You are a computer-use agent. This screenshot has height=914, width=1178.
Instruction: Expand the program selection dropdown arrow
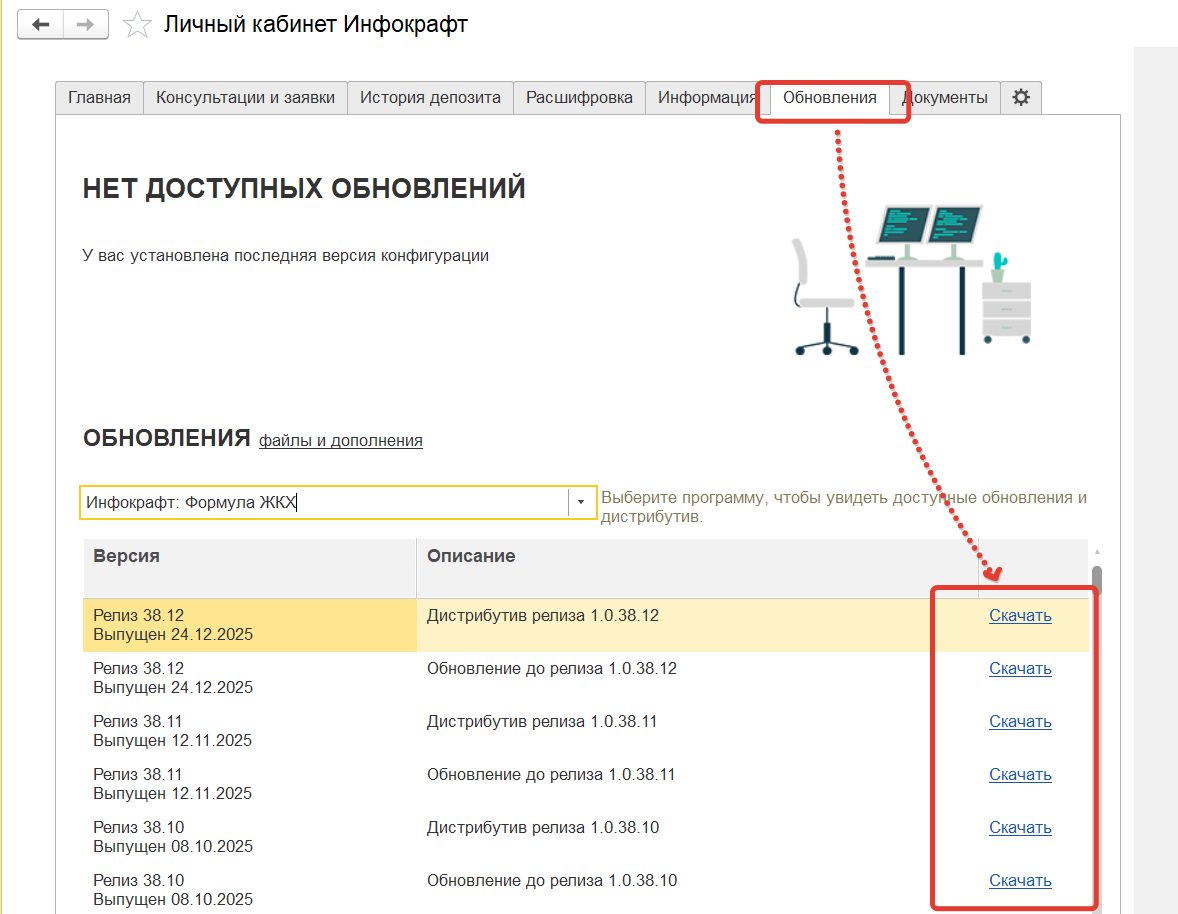tap(581, 502)
